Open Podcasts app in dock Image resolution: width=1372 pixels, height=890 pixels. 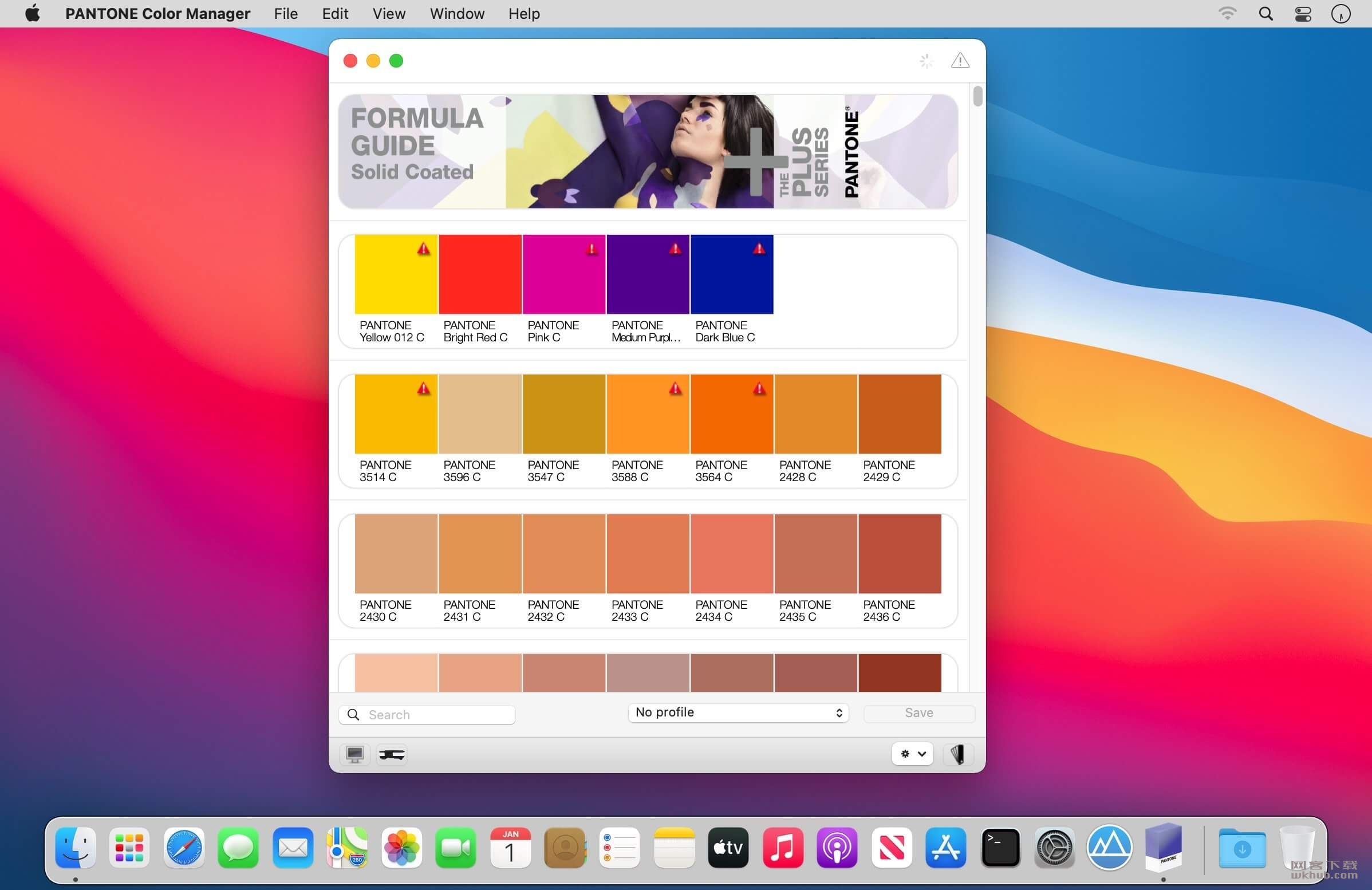837,848
